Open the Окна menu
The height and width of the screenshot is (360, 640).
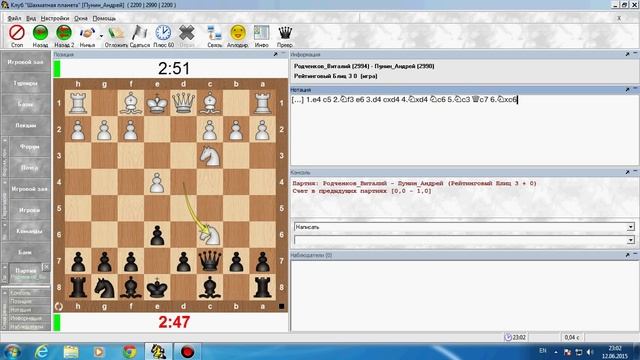(x=81, y=18)
